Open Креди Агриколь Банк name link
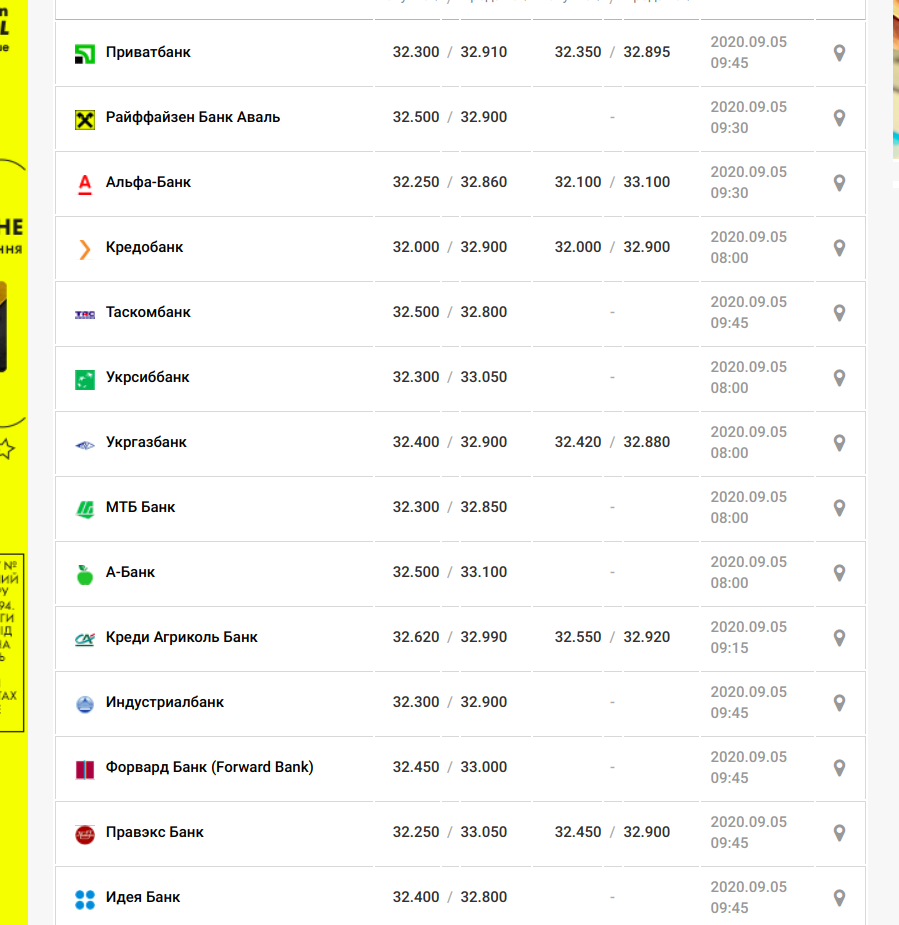 [x=182, y=637]
